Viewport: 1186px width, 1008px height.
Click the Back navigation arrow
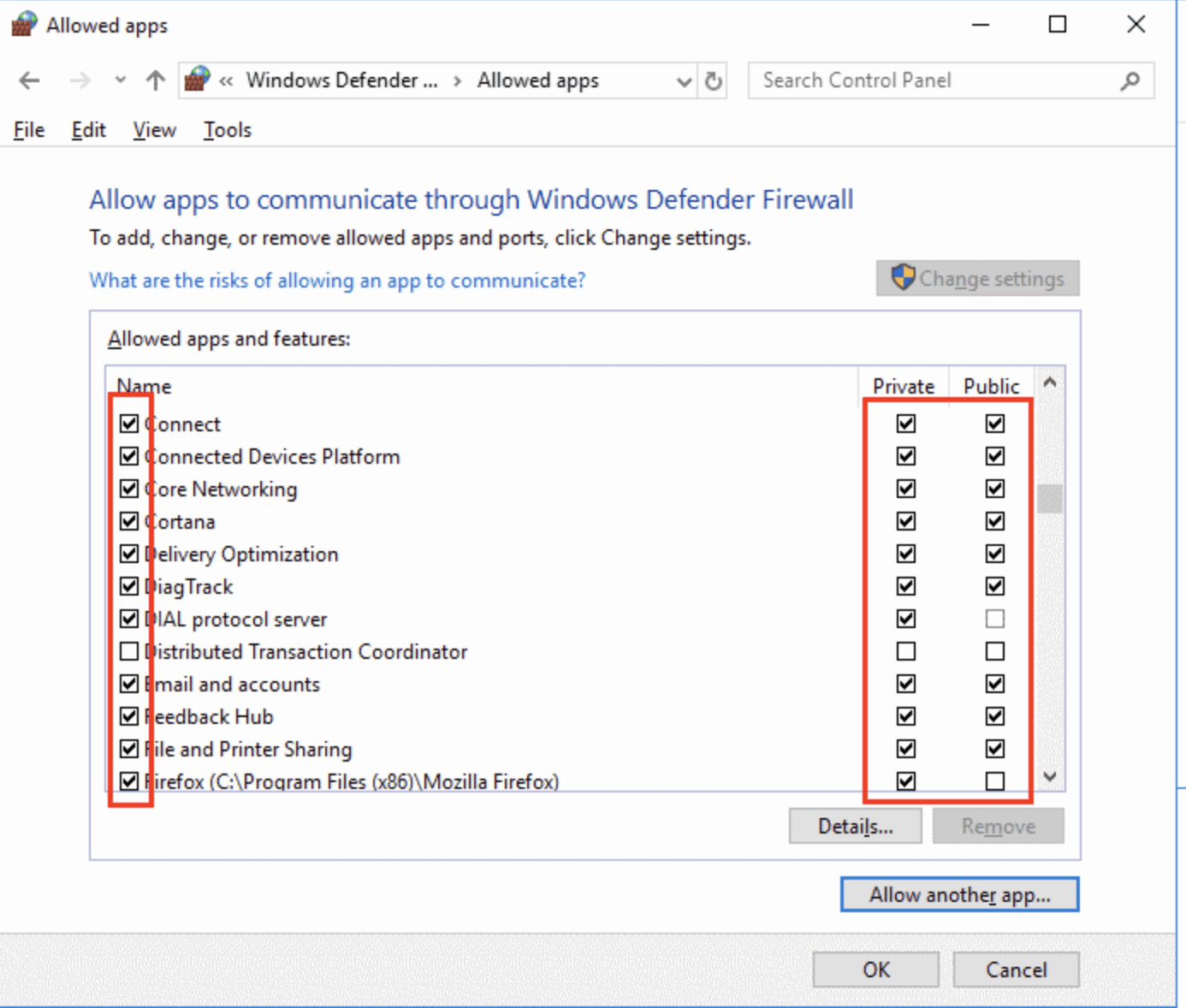(29, 80)
